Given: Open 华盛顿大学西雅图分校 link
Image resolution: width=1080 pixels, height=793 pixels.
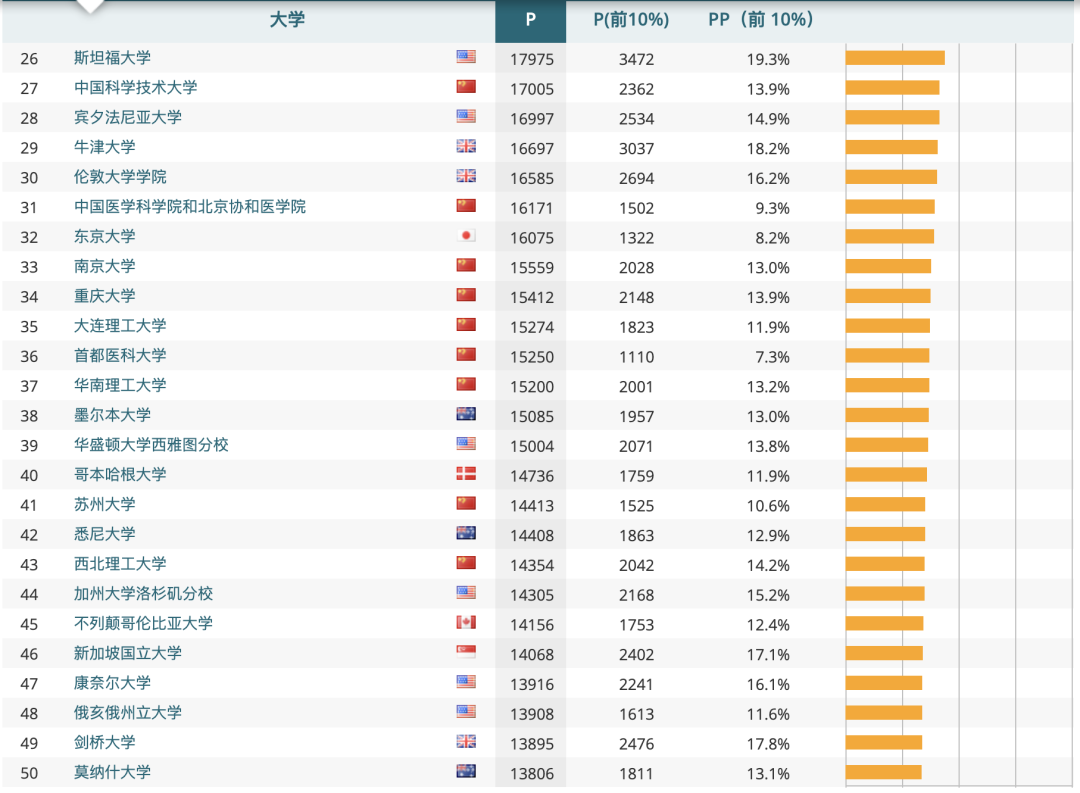Looking at the screenshot, I should [152, 445].
